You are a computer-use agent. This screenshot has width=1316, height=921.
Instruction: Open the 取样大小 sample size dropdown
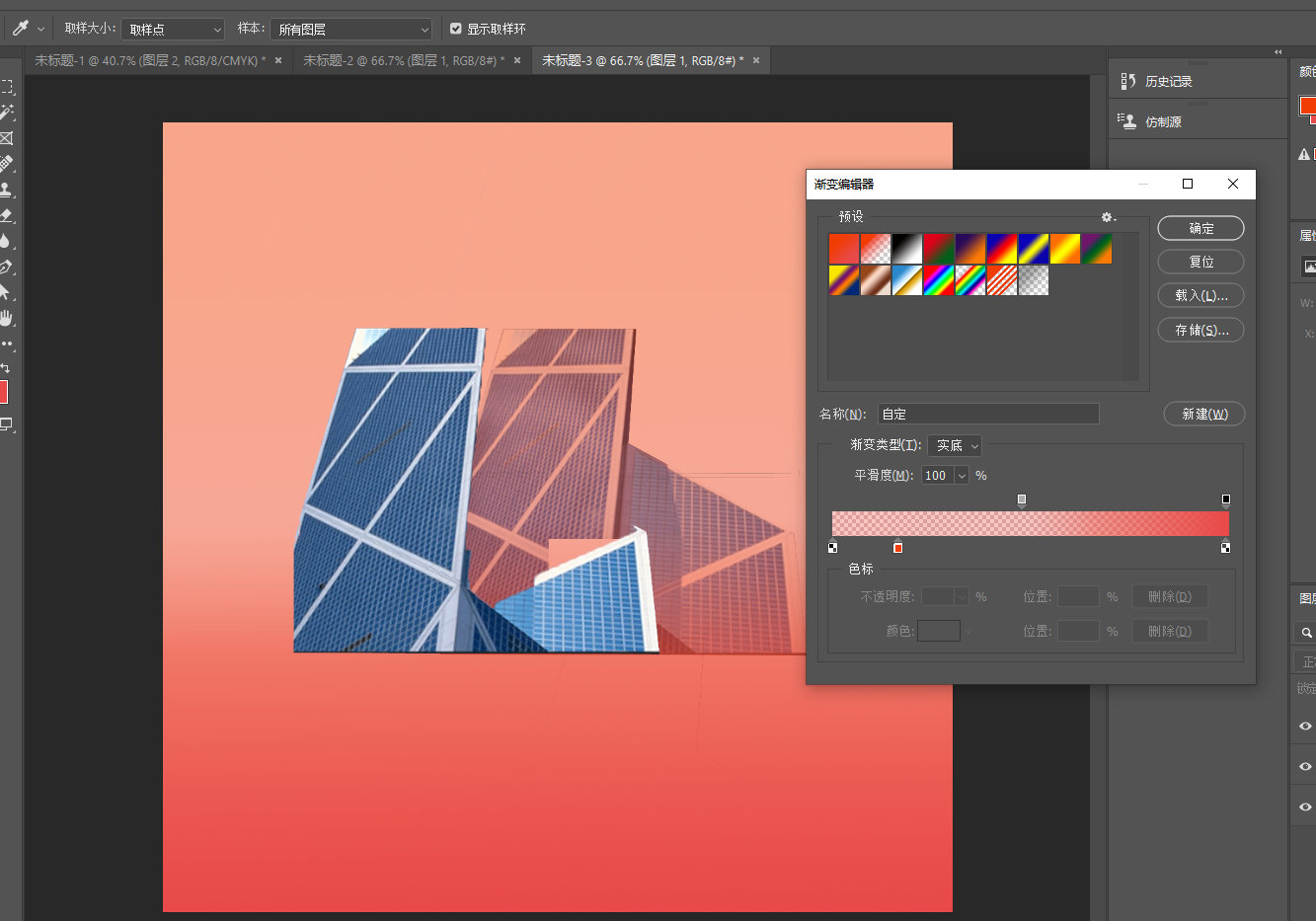(x=173, y=30)
